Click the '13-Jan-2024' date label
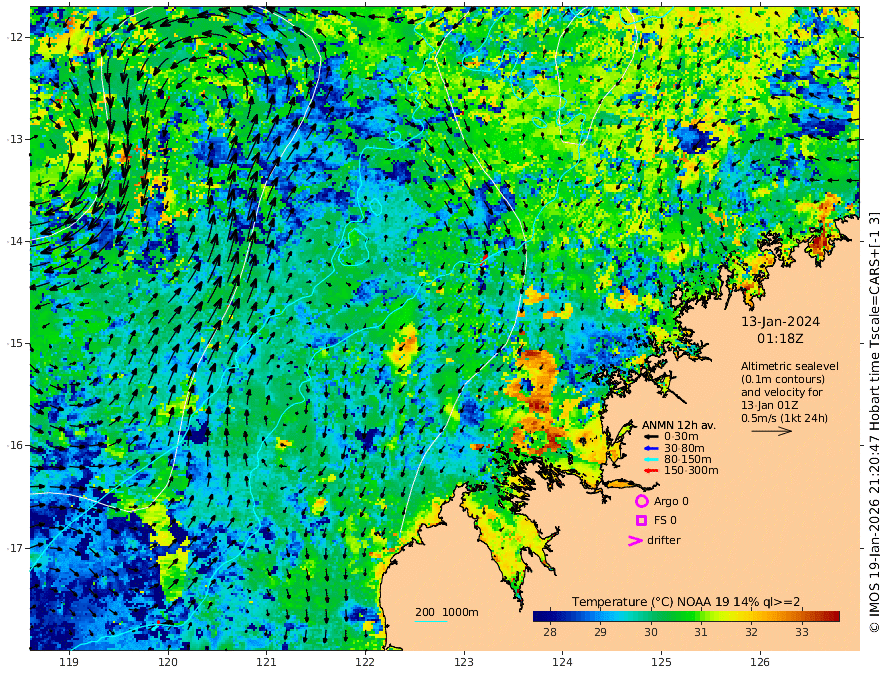880x680 pixels. (780, 322)
